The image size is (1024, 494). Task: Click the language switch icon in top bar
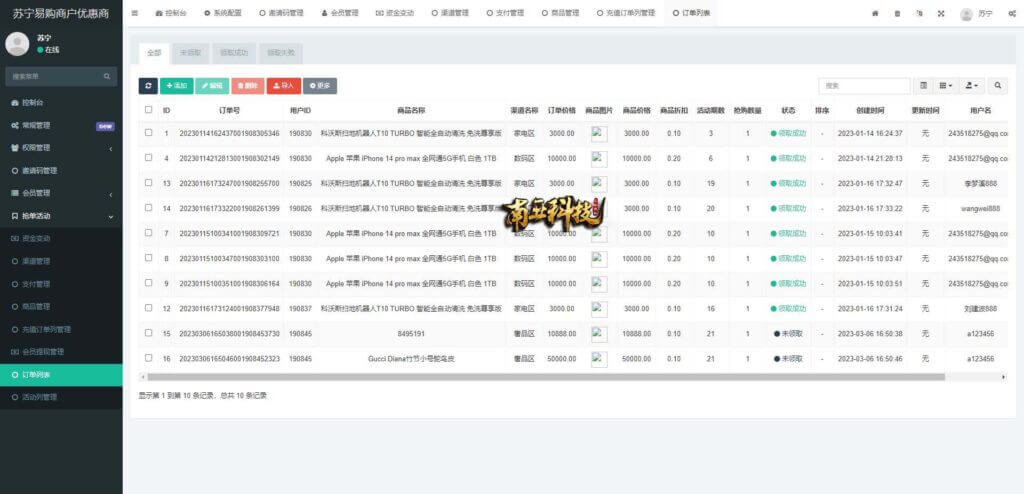919,13
